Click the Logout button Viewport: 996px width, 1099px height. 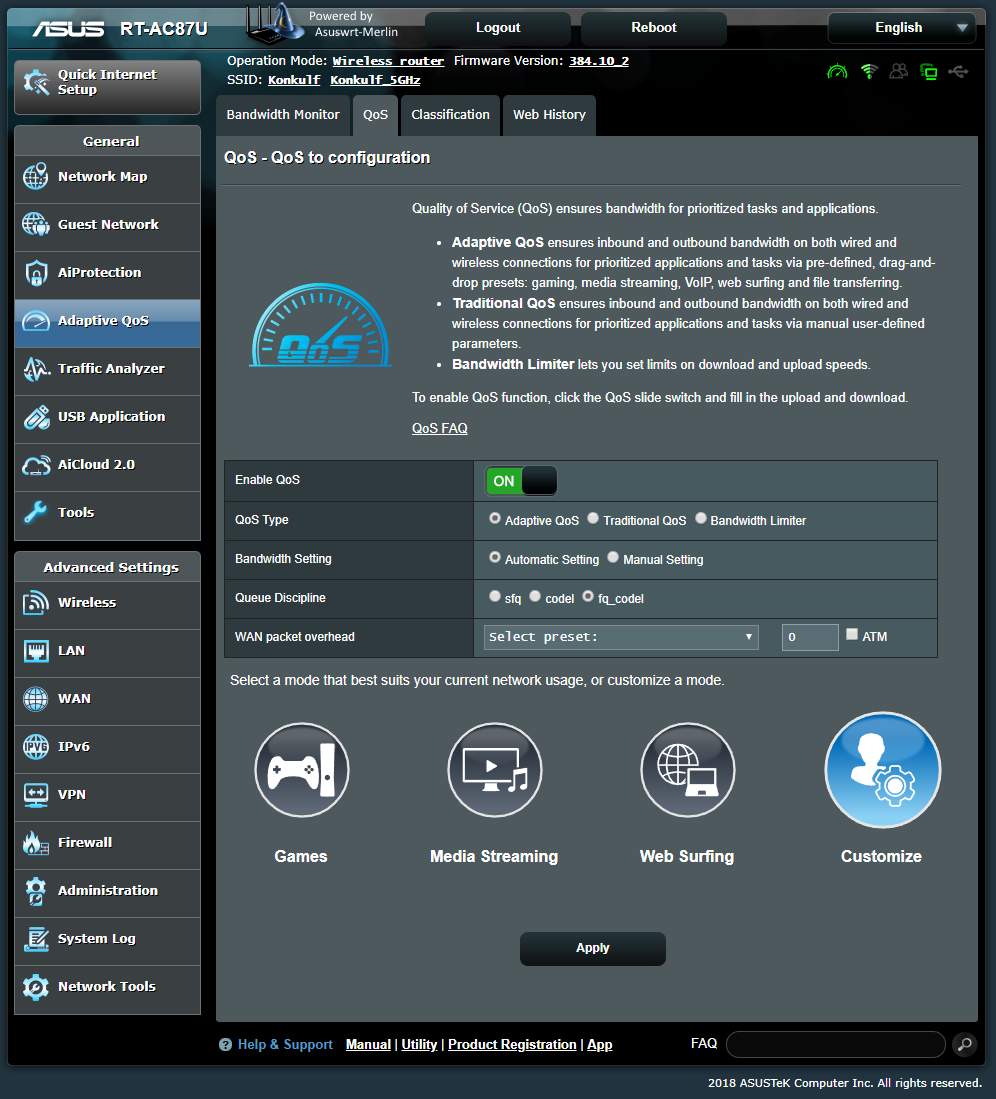point(498,28)
